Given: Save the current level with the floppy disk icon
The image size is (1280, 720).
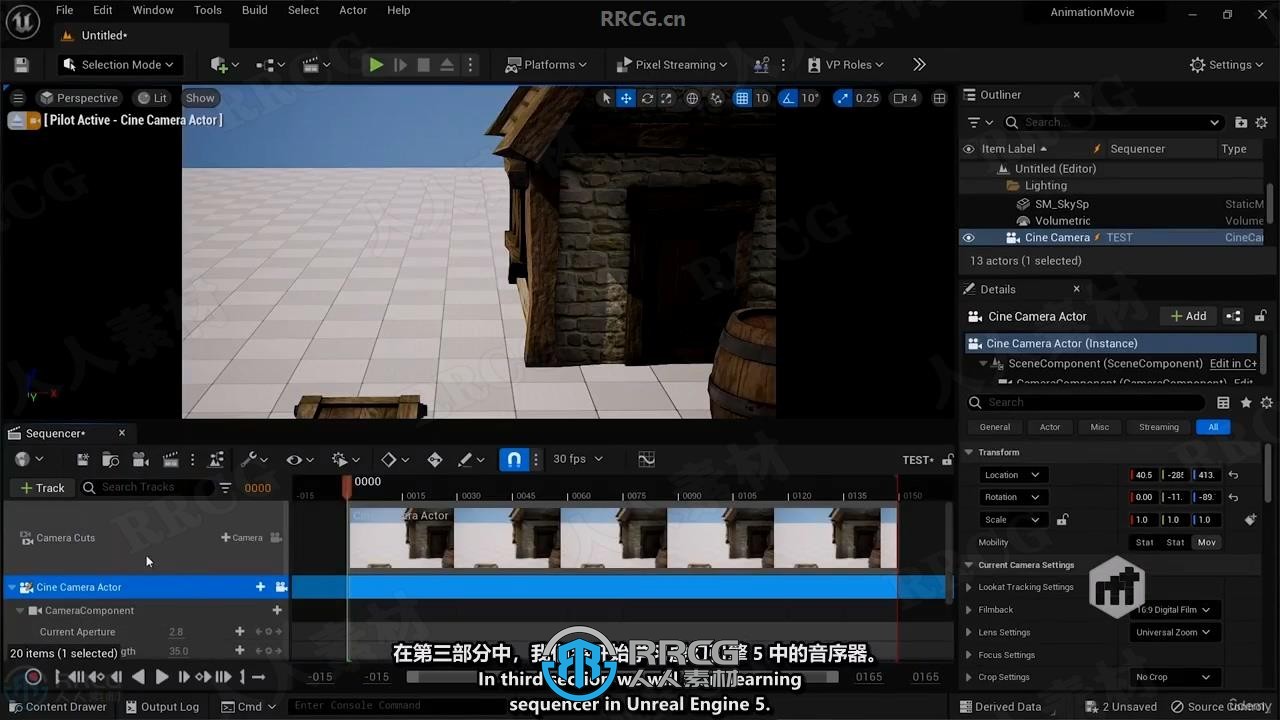Looking at the screenshot, I should tap(21, 65).
